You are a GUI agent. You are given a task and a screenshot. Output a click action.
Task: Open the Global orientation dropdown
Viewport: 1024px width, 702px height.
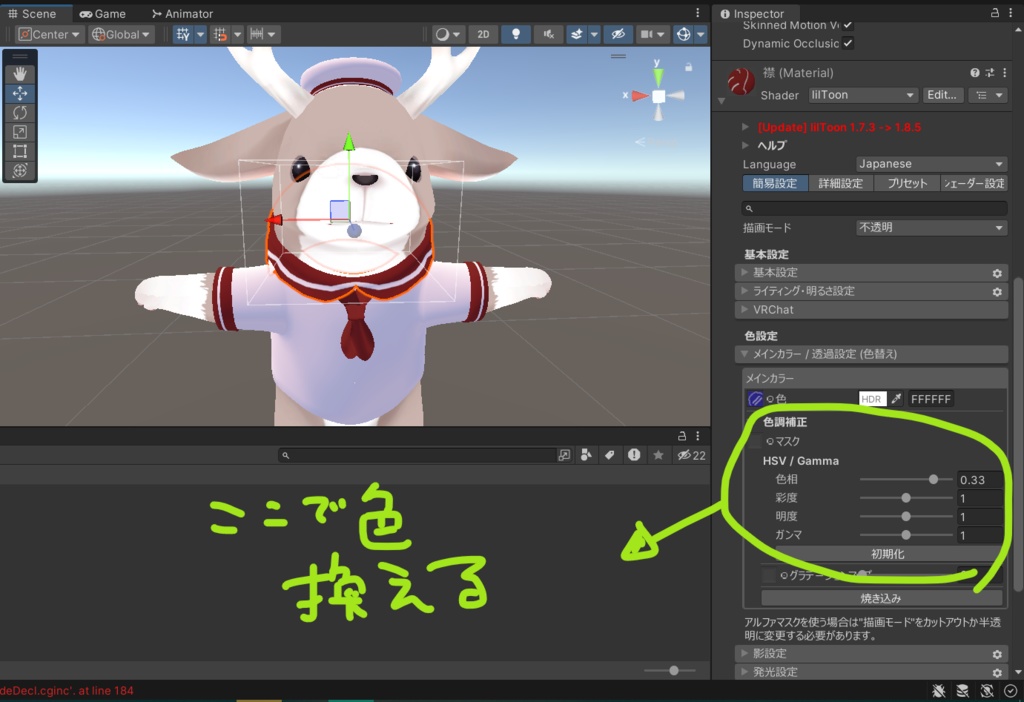click(121, 34)
